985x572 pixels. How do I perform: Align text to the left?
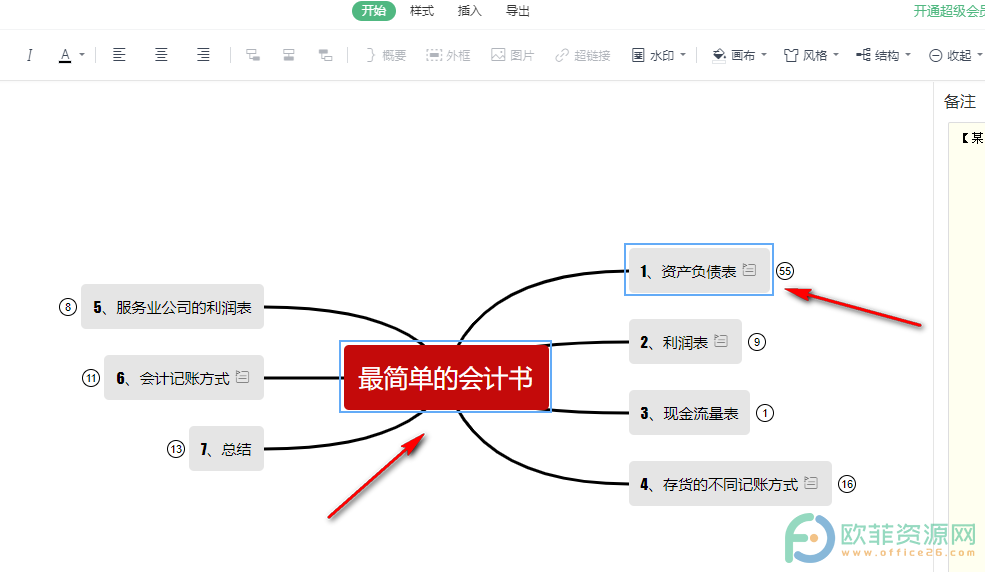point(119,55)
